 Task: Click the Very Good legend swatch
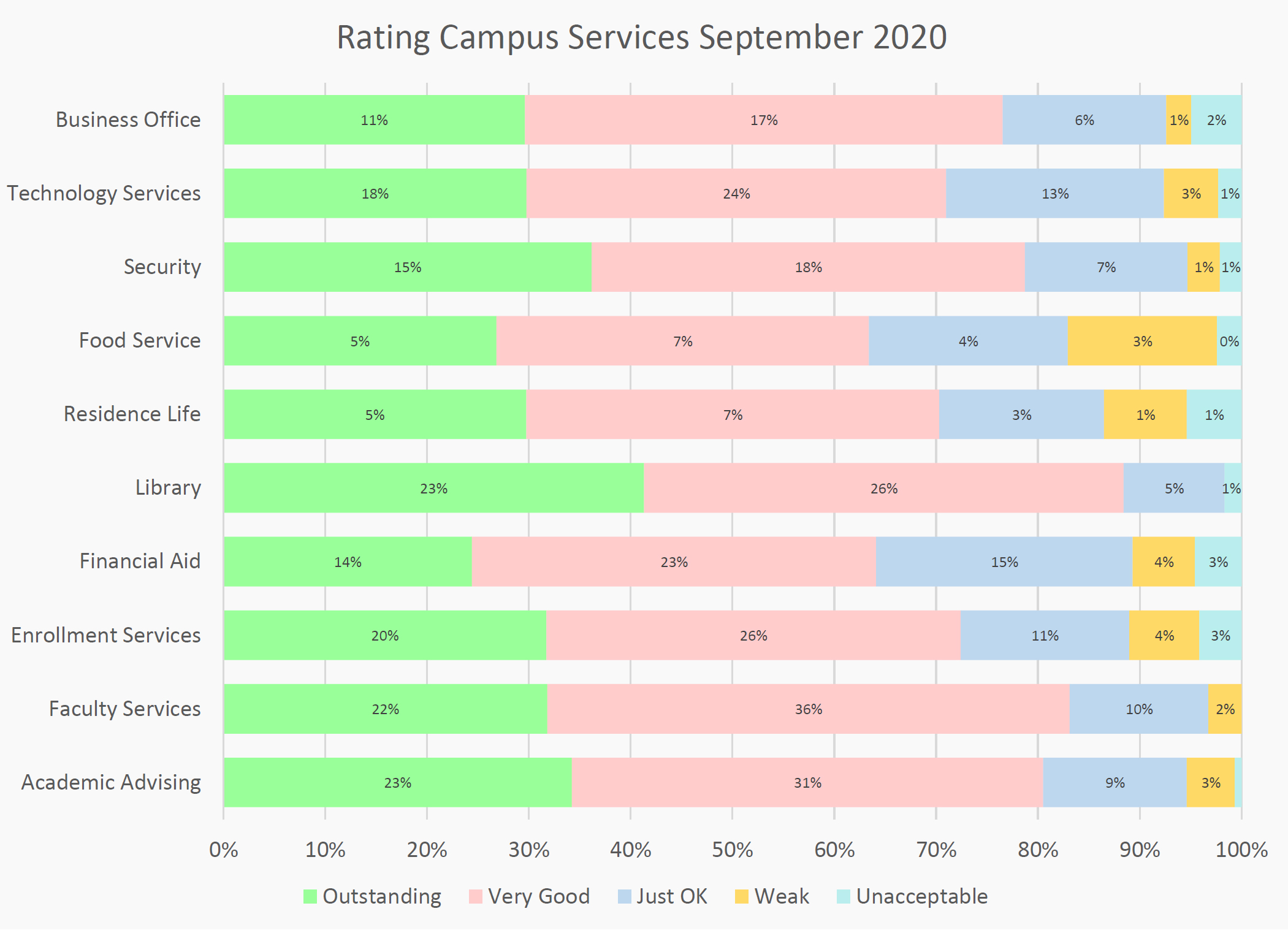[x=476, y=897]
